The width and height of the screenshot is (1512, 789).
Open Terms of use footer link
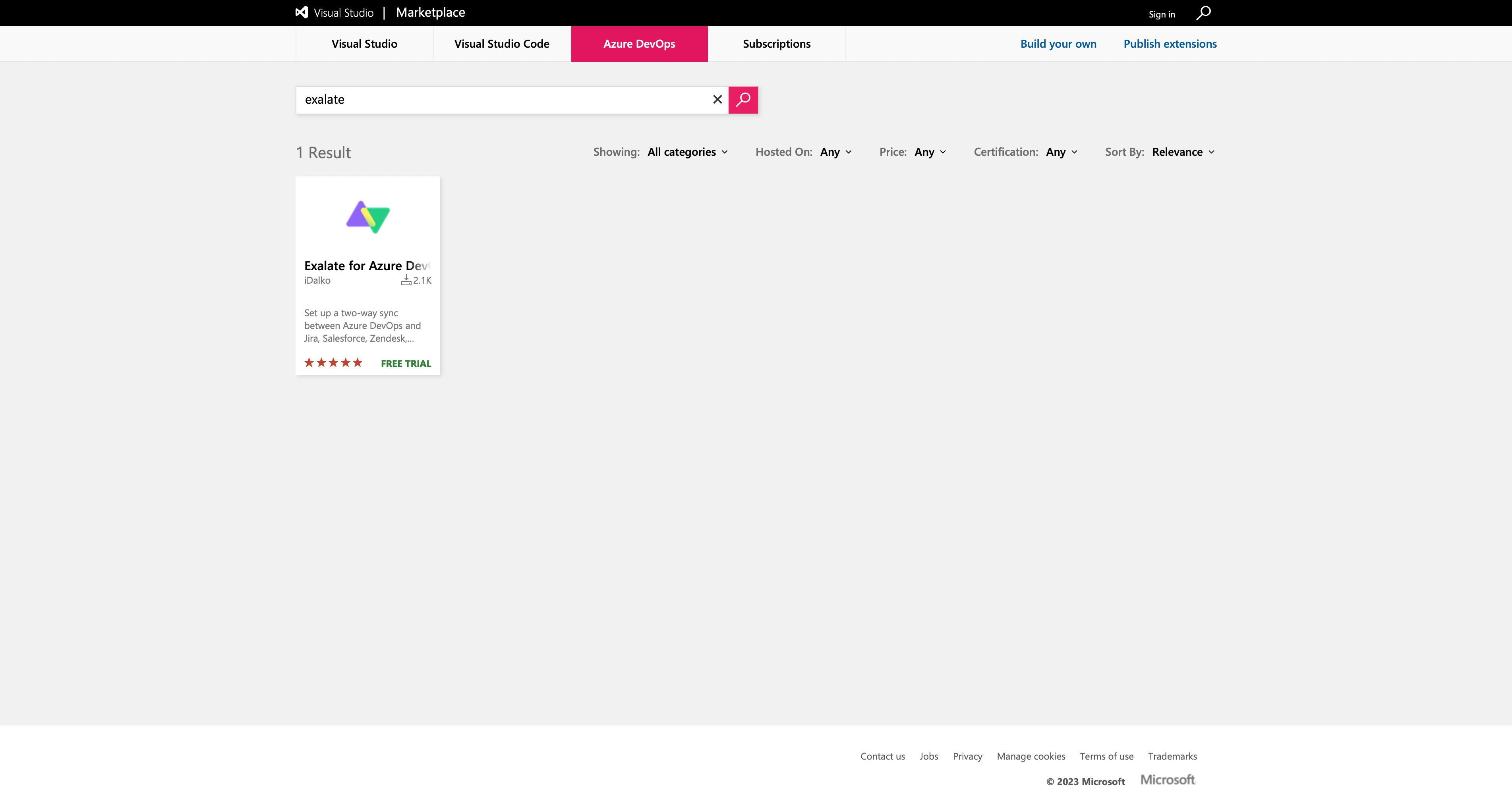[1106, 756]
